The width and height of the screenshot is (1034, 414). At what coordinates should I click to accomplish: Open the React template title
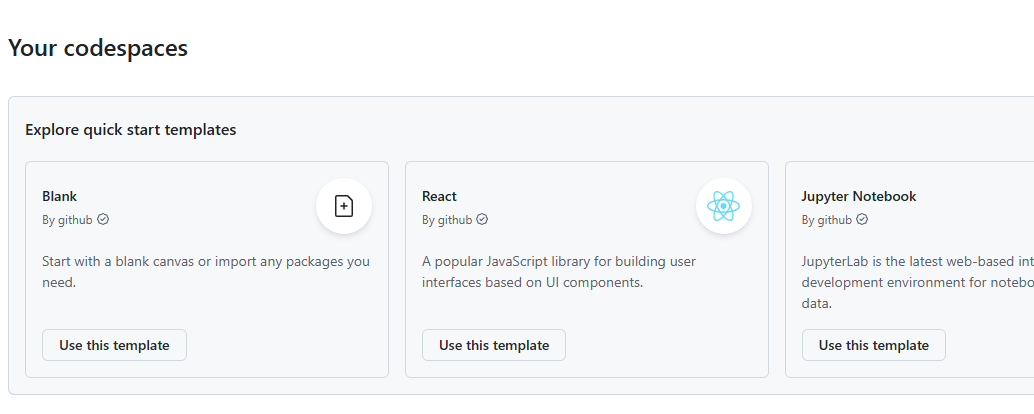tap(440, 196)
